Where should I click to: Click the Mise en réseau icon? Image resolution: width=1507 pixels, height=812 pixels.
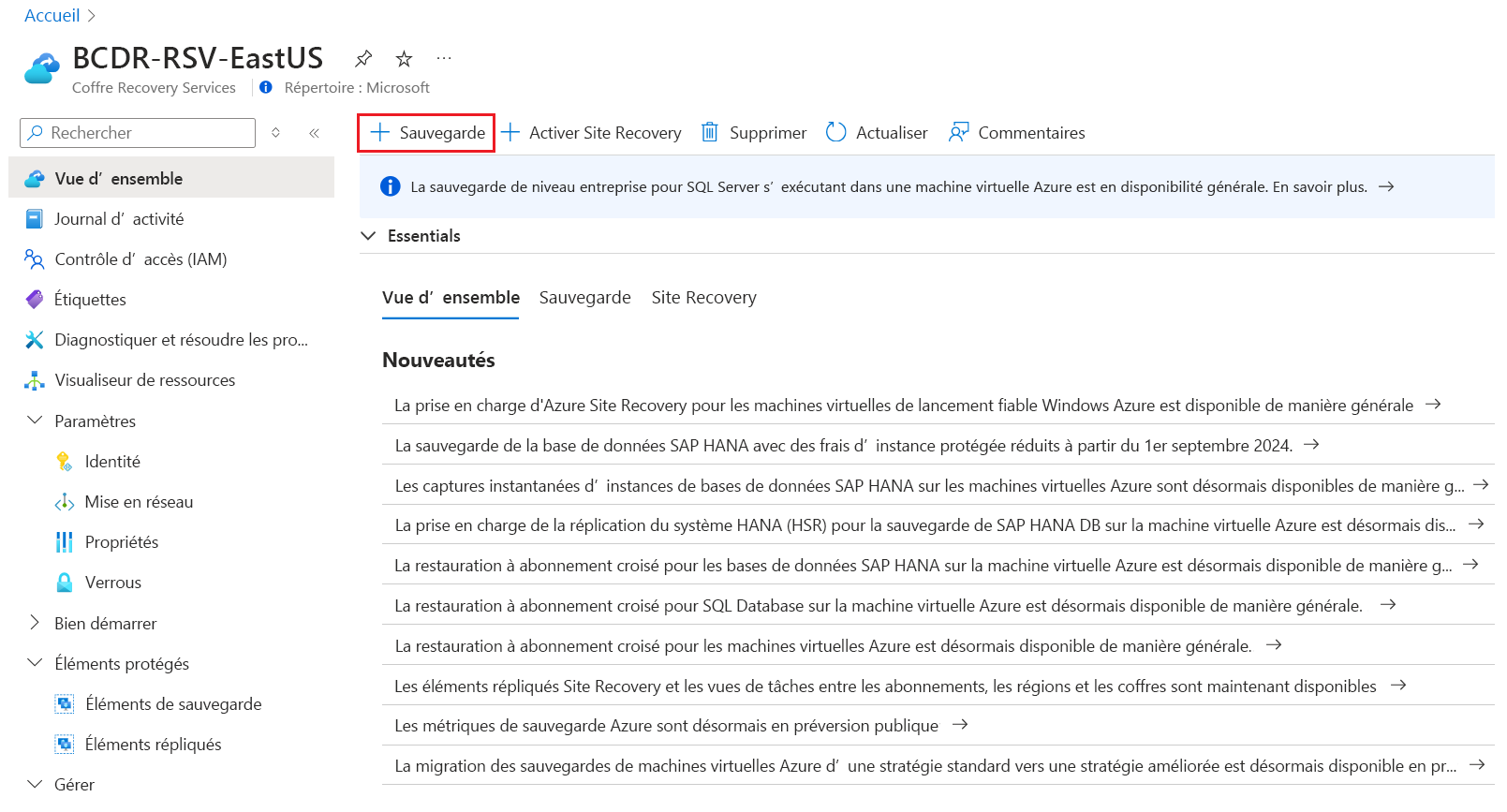point(65,502)
